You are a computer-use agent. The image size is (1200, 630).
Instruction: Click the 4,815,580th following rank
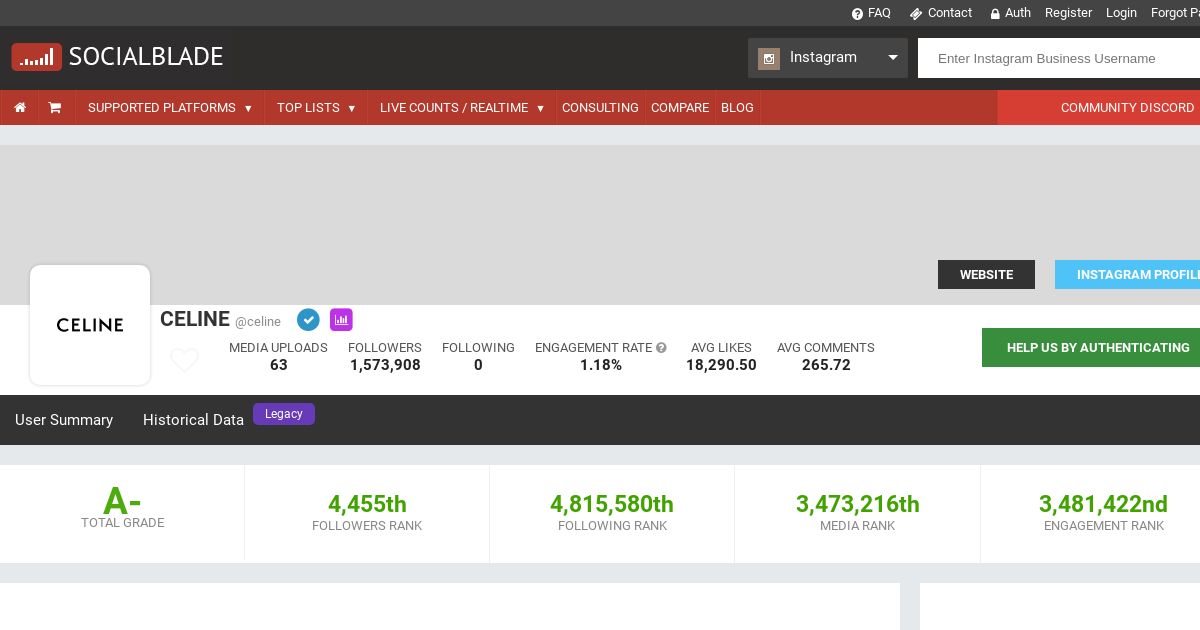click(612, 504)
